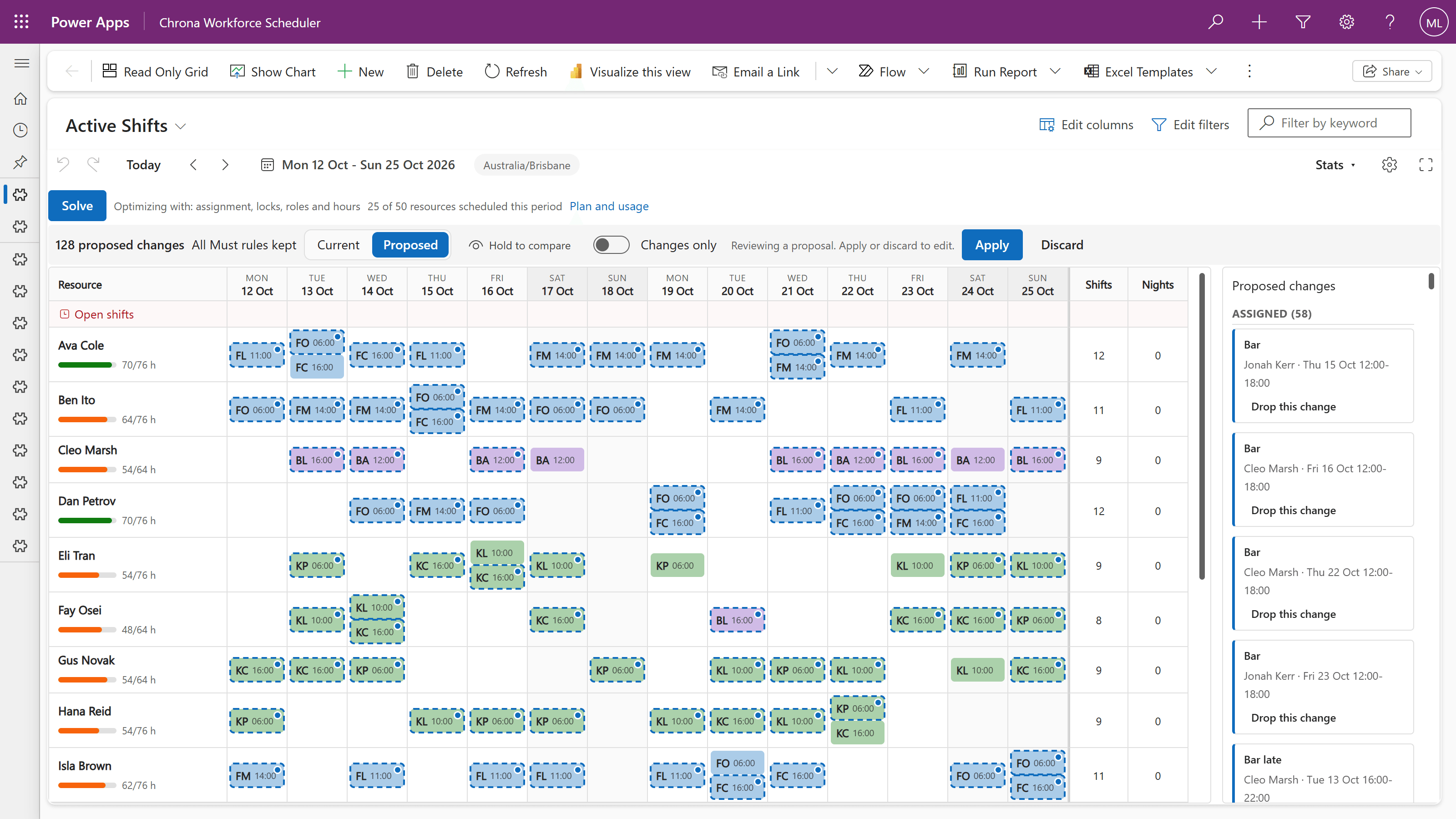Viewport: 1456px width, 819px height.
Task: Open the help question mark
Action: [x=1390, y=22]
